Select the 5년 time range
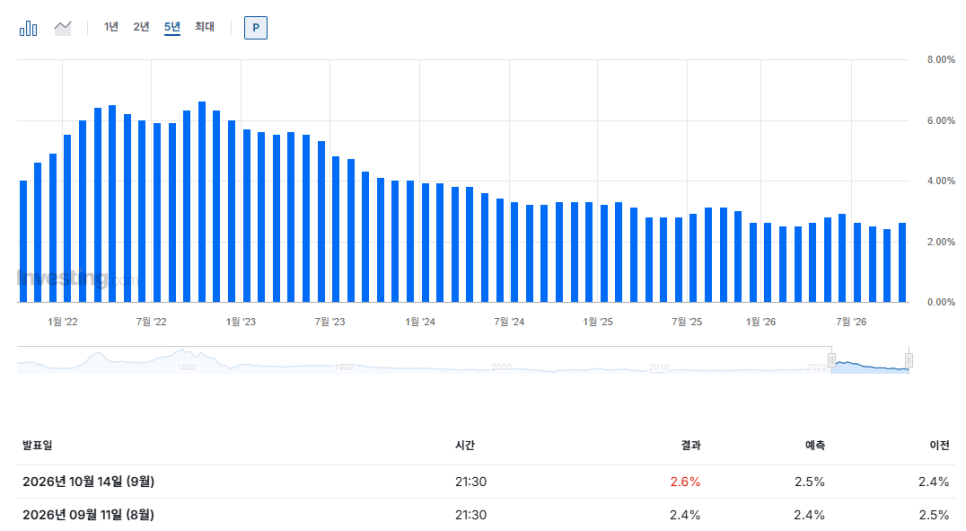This screenshot has width=966, height=531. (x=172, y=26)
